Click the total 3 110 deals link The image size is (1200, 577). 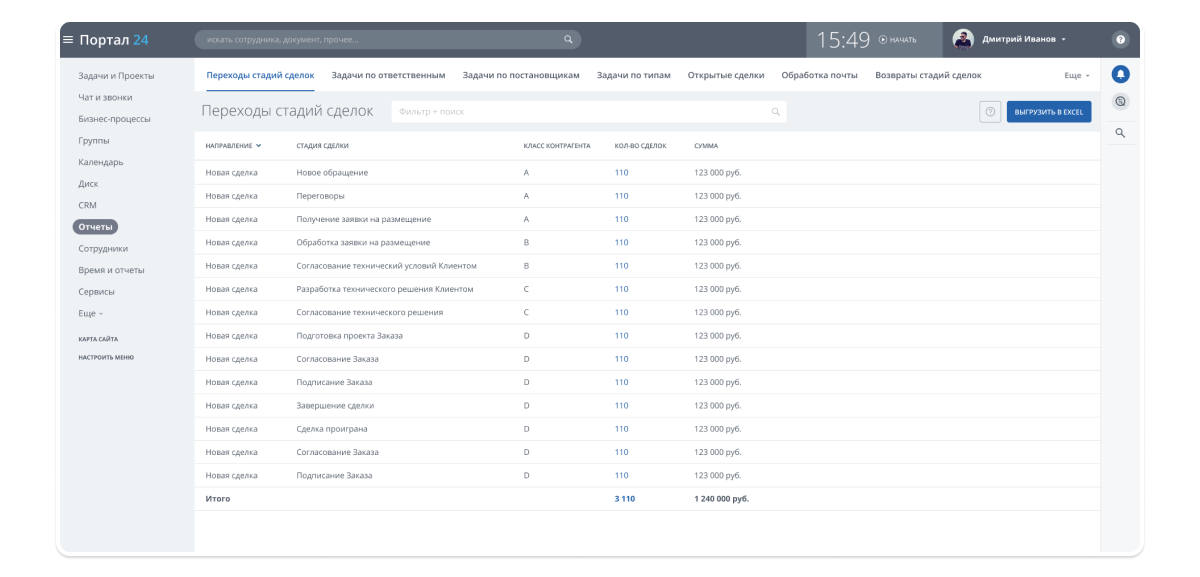[x=625, y=498]
